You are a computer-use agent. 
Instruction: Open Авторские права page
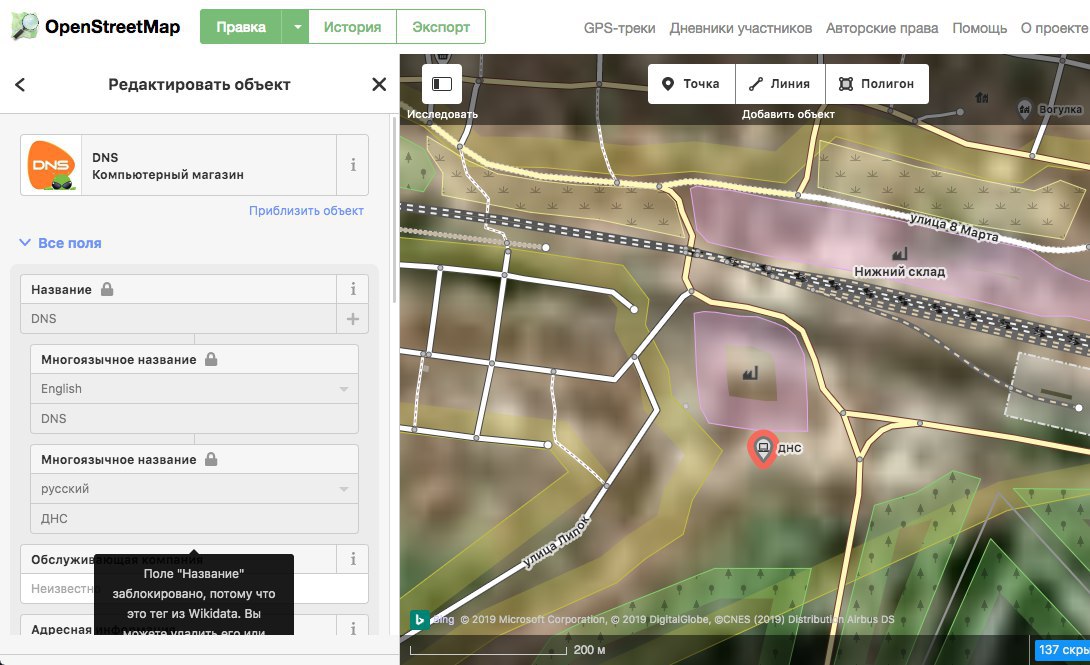click(881, 28)
